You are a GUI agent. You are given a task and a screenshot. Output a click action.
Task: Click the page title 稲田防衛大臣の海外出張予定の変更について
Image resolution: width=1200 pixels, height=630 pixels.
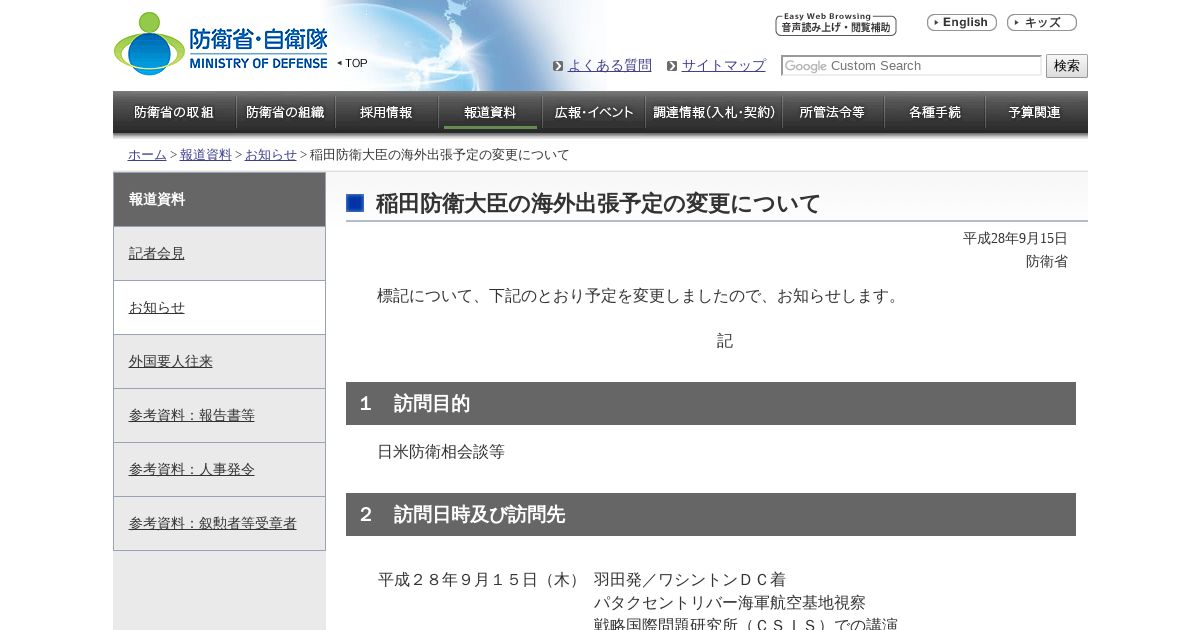click(x=598, y=203)
